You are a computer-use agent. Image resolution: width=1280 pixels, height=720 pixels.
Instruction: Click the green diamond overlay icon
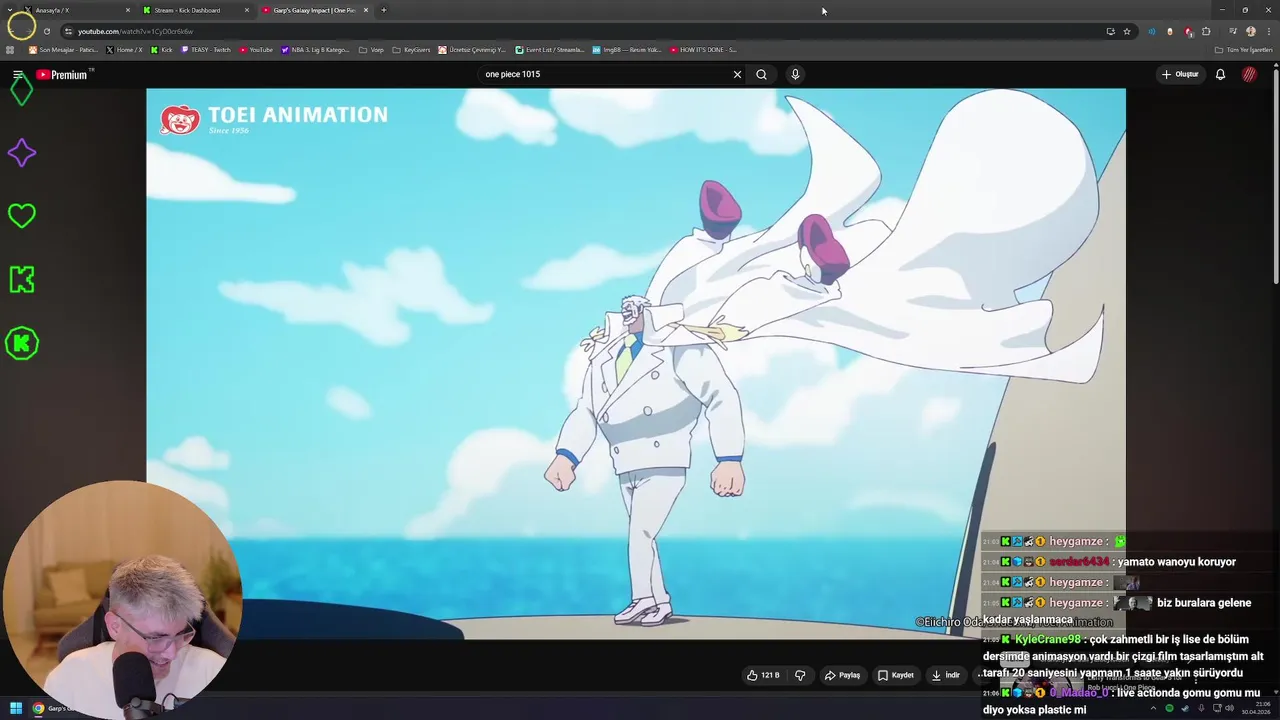pos(21,90)
